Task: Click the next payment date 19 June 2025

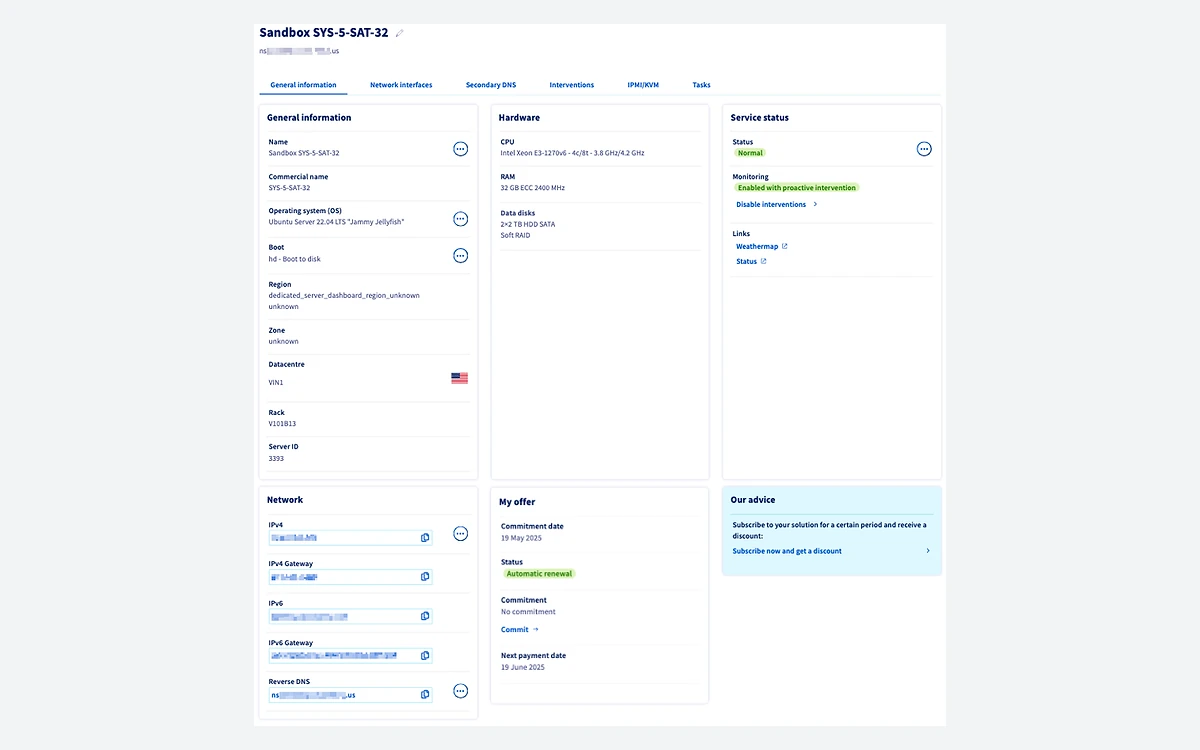Action: click(x=523, y=667)
